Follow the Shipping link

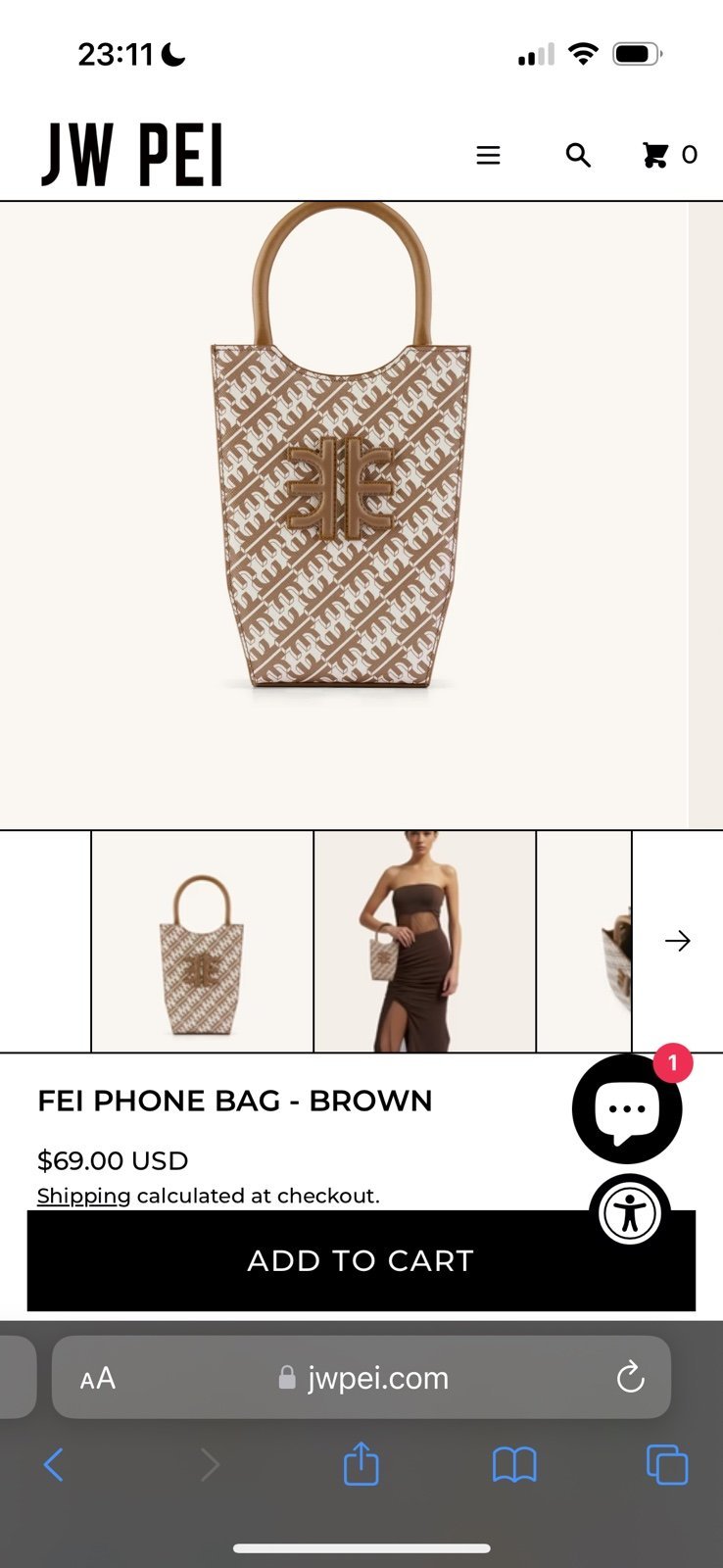(x=83, y=1196)
